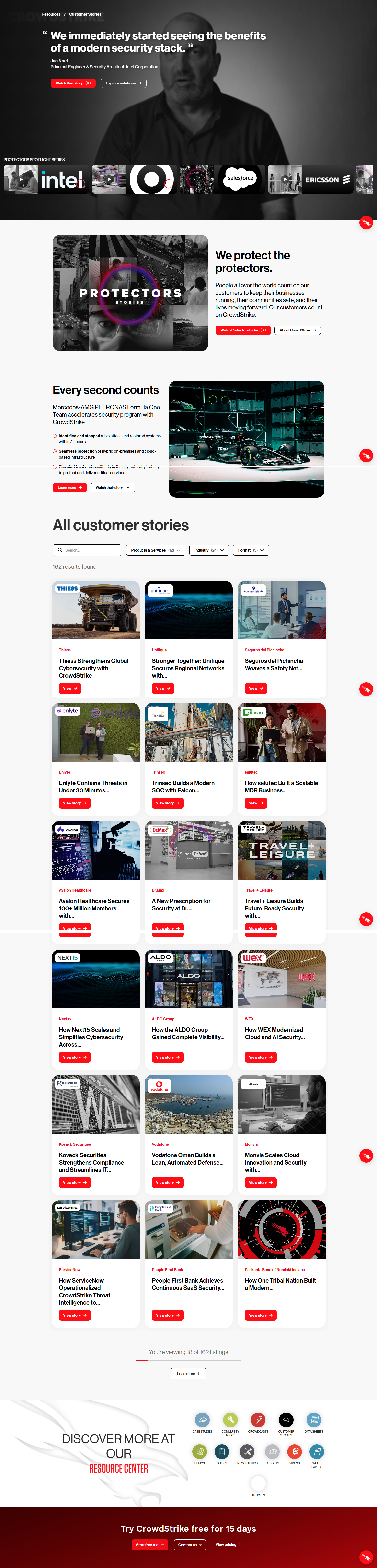
Task: Click View on Seguros del Pichincha card
Action: coord(256,688)
